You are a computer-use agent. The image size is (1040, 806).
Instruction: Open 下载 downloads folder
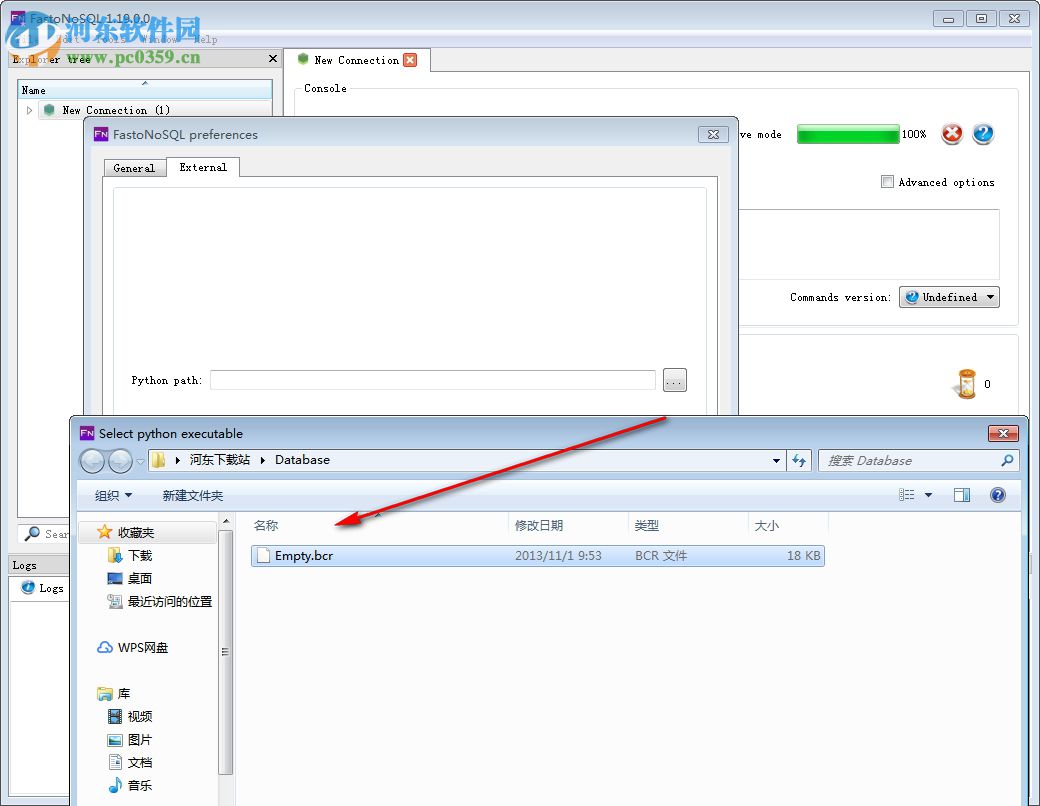139,555
